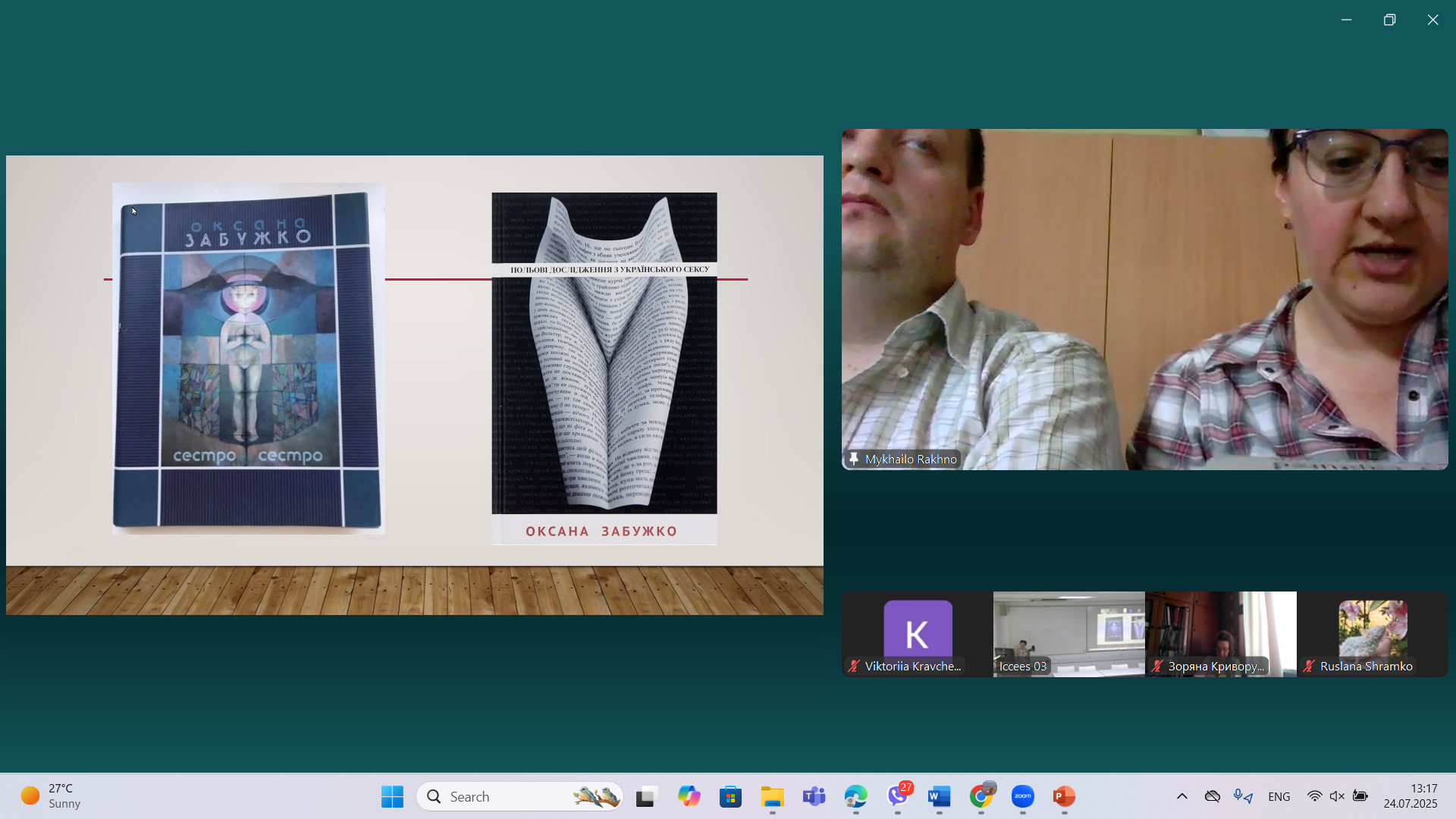Open Wi-Fi network settings in tray

pos(1314,796)
